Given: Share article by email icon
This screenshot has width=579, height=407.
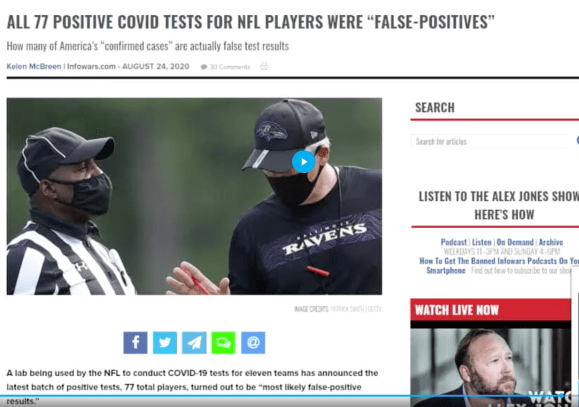Looking at the screenshot, I should click(253, 342).
